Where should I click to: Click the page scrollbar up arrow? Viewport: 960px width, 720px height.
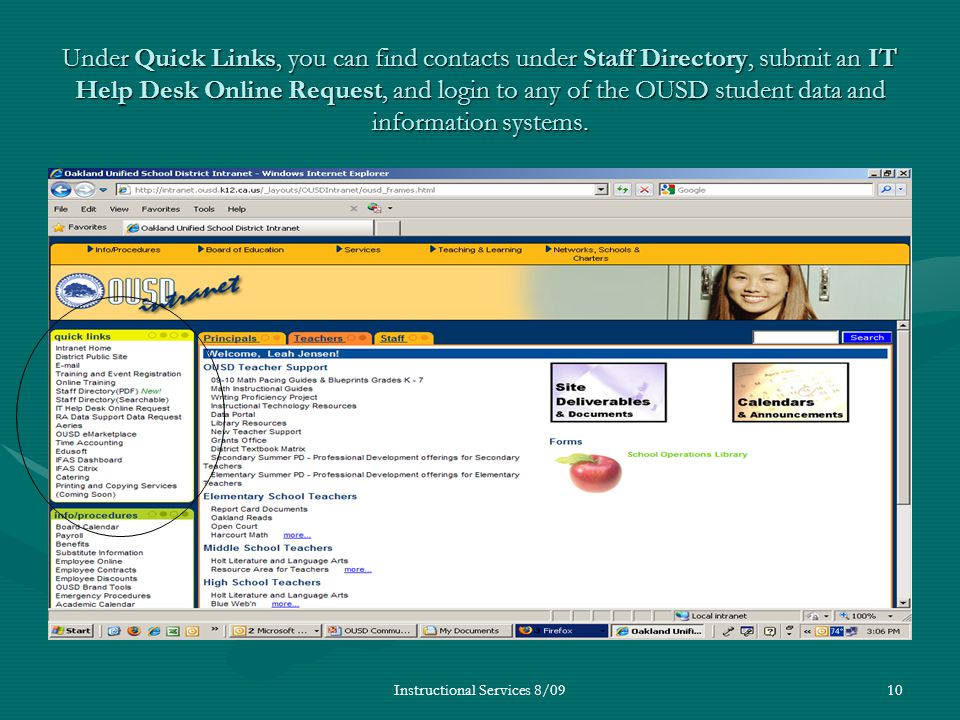coord(903,326)
